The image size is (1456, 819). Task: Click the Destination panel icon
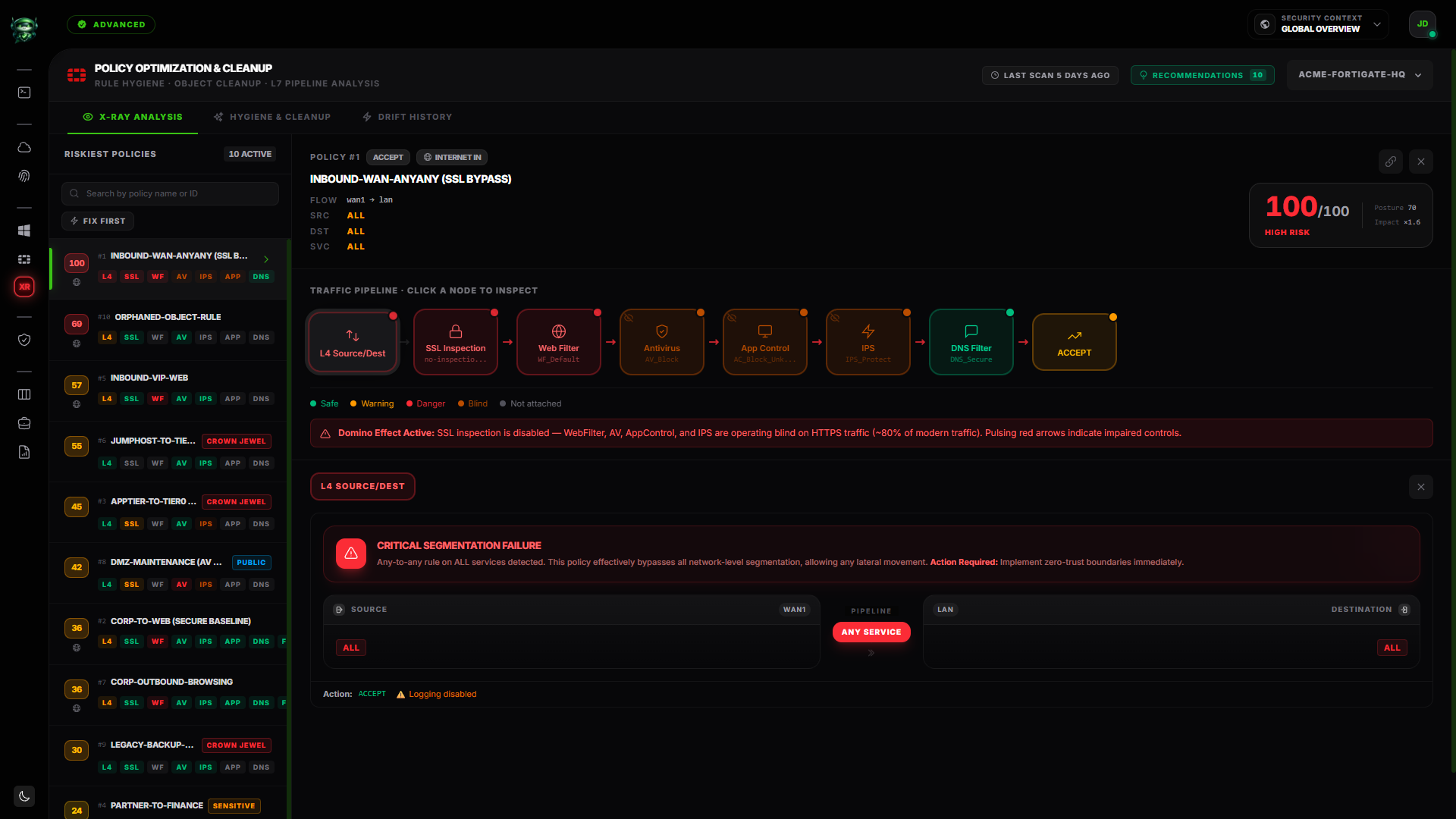click(x=1404, y=610)
